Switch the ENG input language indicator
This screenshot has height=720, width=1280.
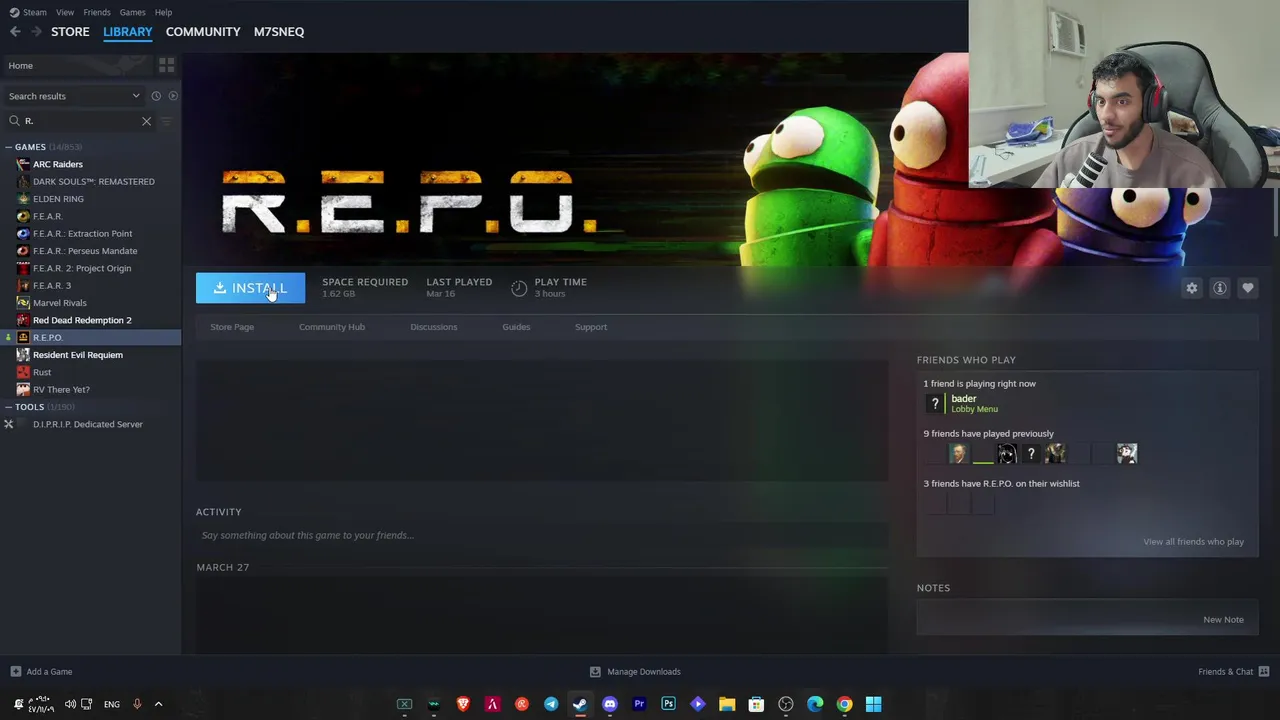[112, 704]
